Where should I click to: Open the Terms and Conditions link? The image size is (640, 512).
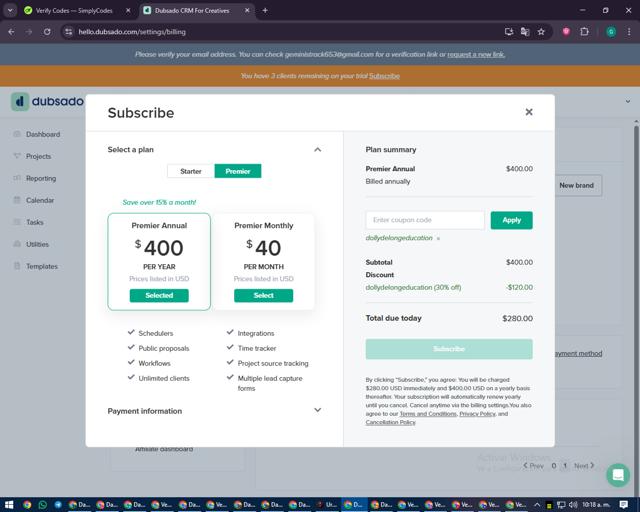click(x=428, y=414)
